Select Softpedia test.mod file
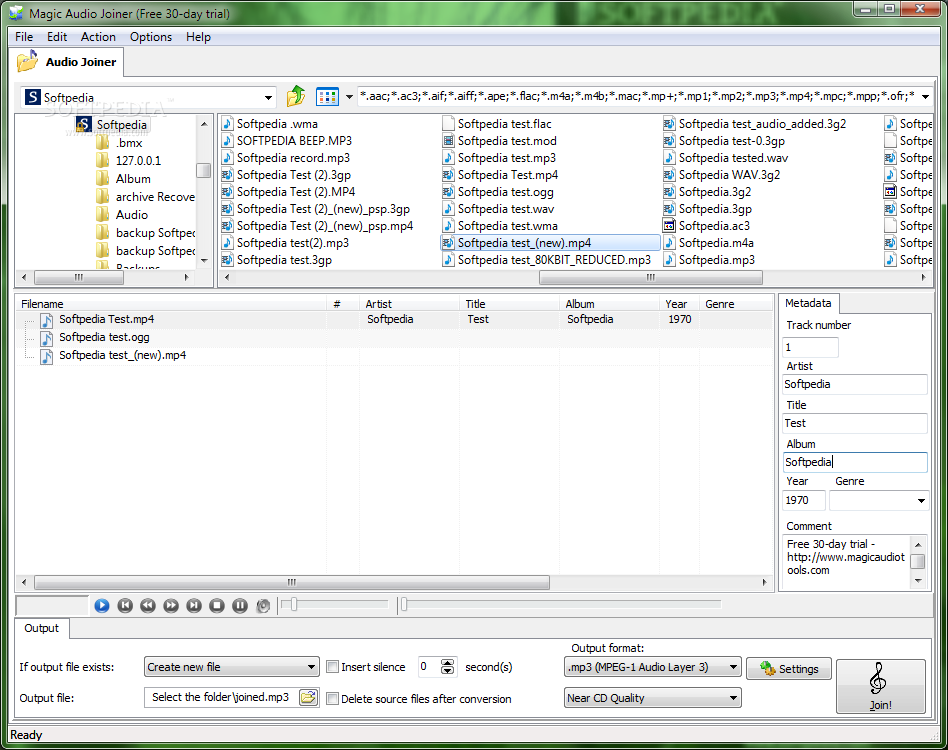This screenshot has width=948, height=750. pyautogui.click(x=500, y=141)
